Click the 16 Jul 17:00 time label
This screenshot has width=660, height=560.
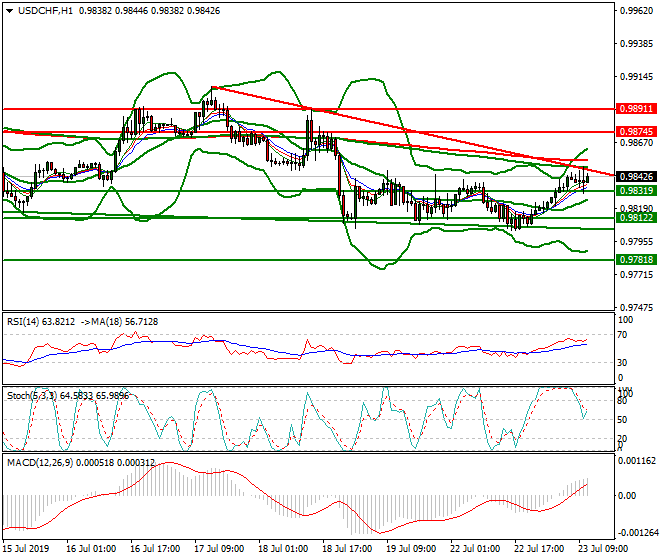155,549
